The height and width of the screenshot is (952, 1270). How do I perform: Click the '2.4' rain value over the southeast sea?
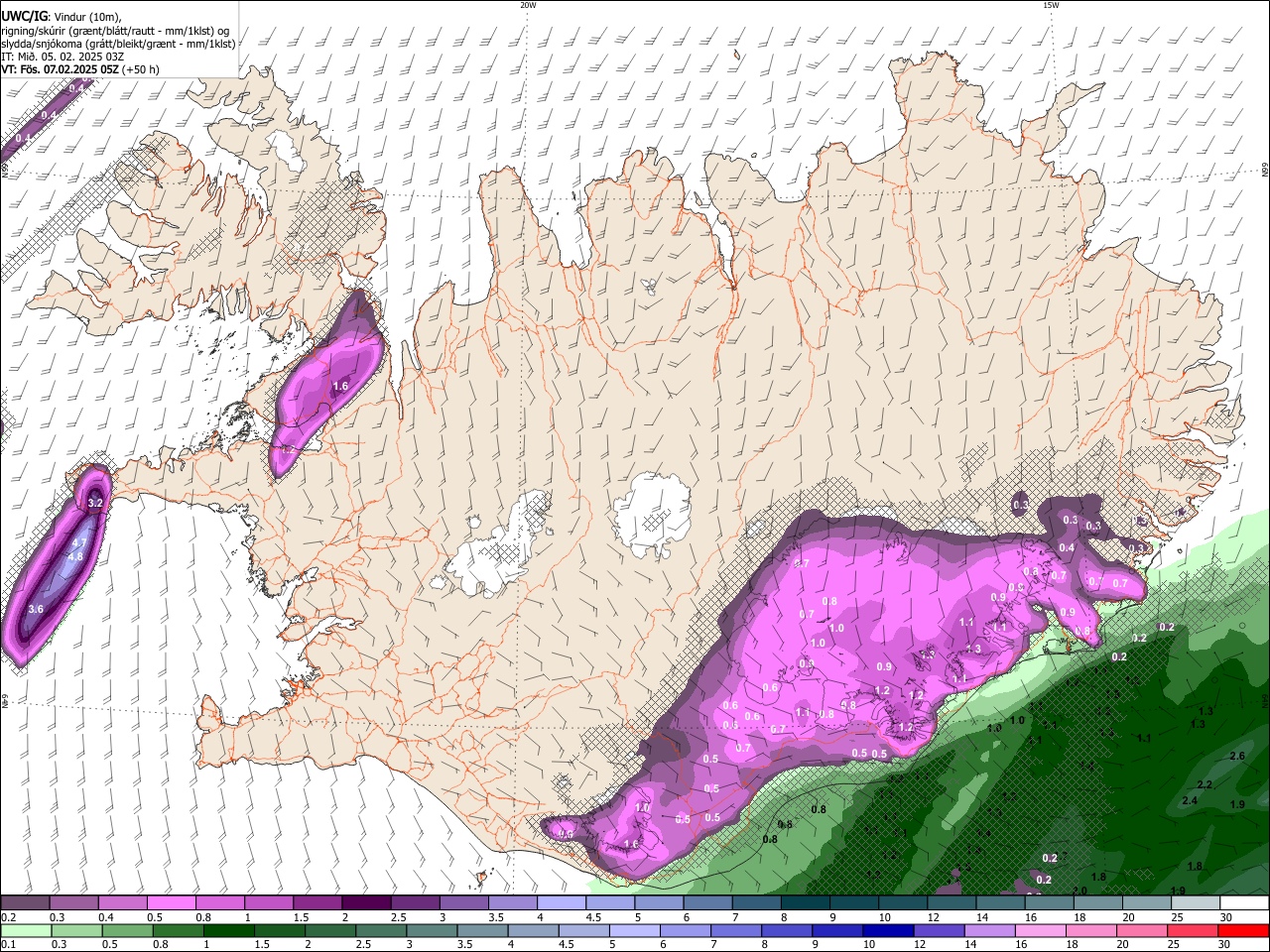pyautogui.click(x=1190, y=800)
